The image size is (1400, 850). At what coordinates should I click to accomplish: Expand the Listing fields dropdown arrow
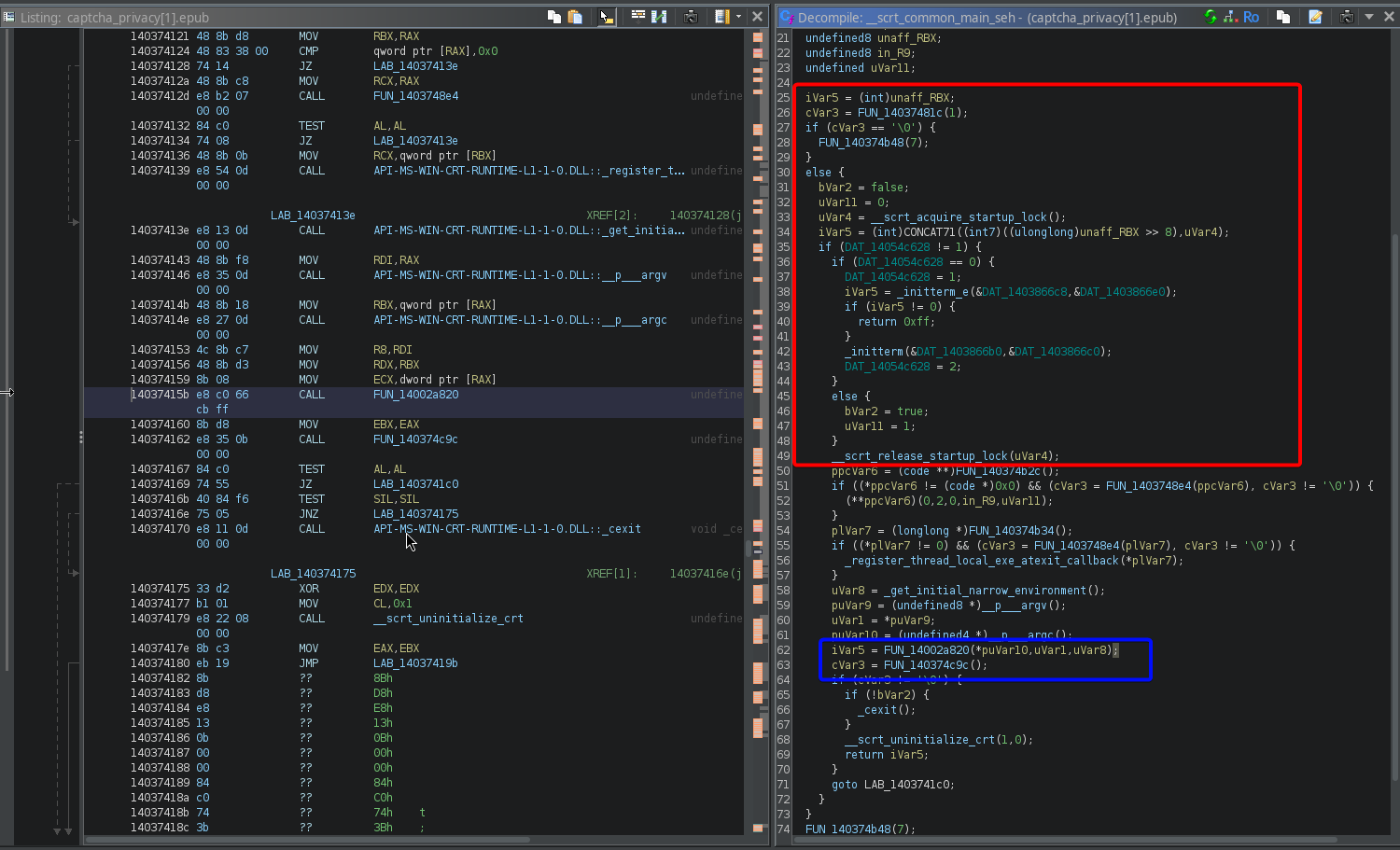(x=738, y=17)
